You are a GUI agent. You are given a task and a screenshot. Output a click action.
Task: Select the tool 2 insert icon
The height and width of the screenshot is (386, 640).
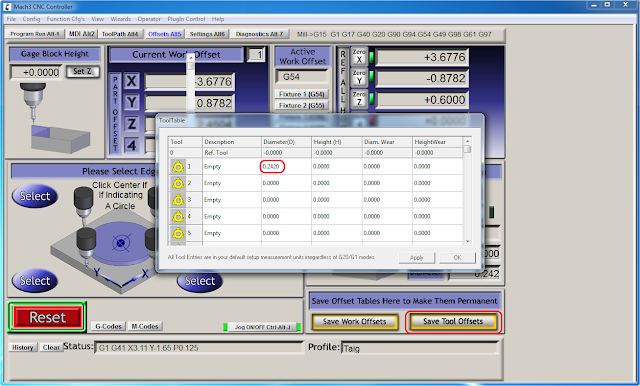tap(178, 184)
